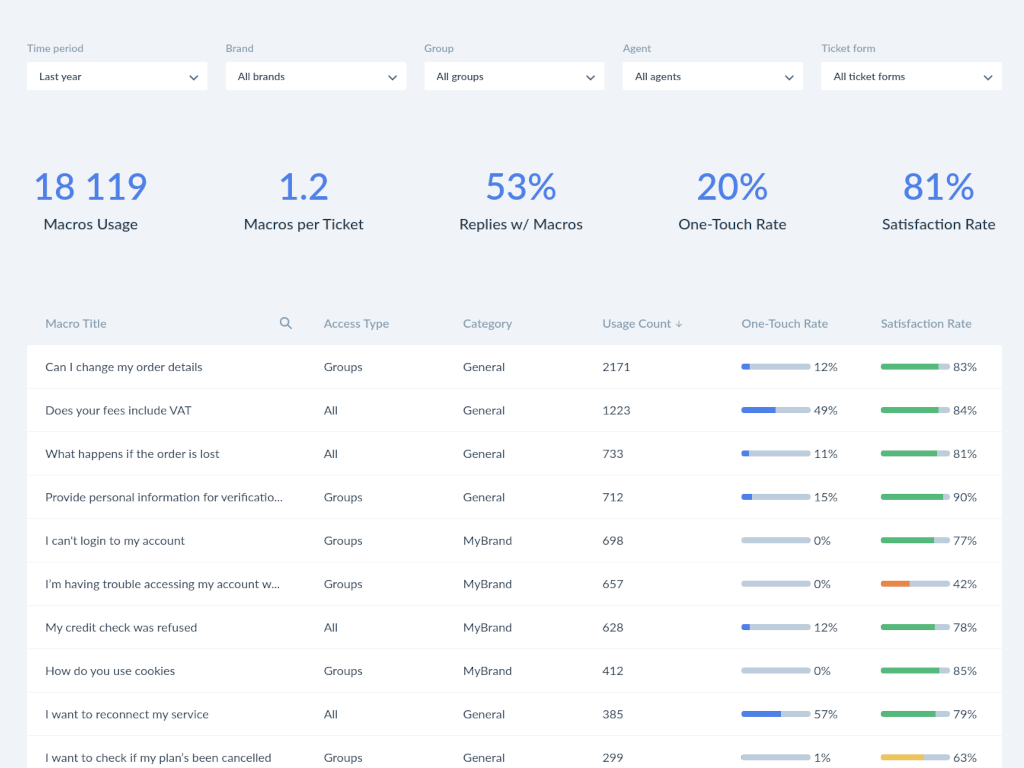The height and width of the screenshot is (768, 1024).
Task: Expand the Group dropdown showing All groups
Action: [x=514, y=76]
